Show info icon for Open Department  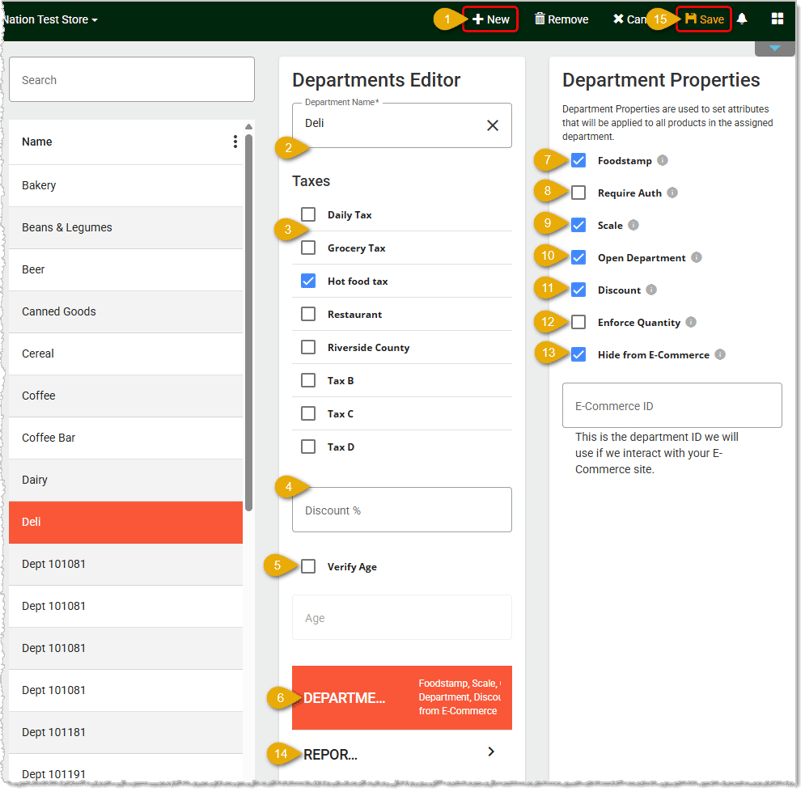coord(696,257)
